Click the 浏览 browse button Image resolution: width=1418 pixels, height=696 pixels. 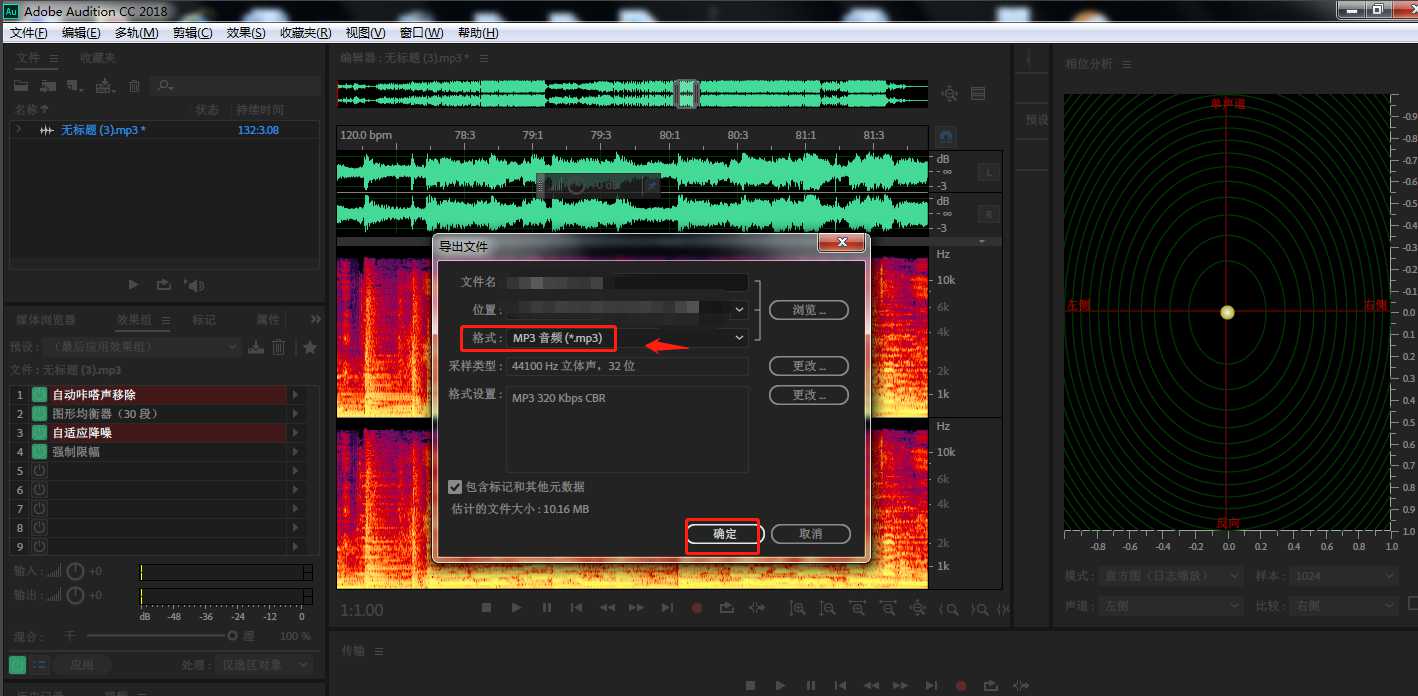click(808, 310)
